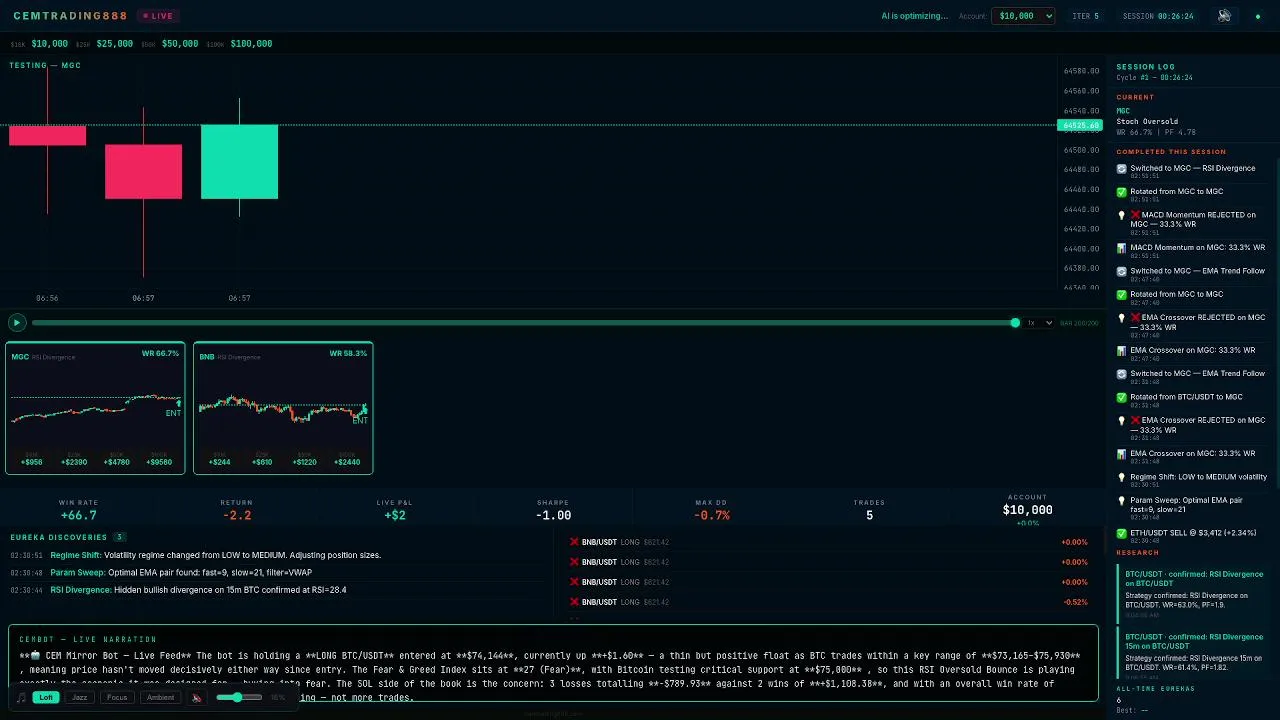Click the green status dot in header
This screenshot has width=1280, height=720.
pyautogui.click(x=1258, y=17)
